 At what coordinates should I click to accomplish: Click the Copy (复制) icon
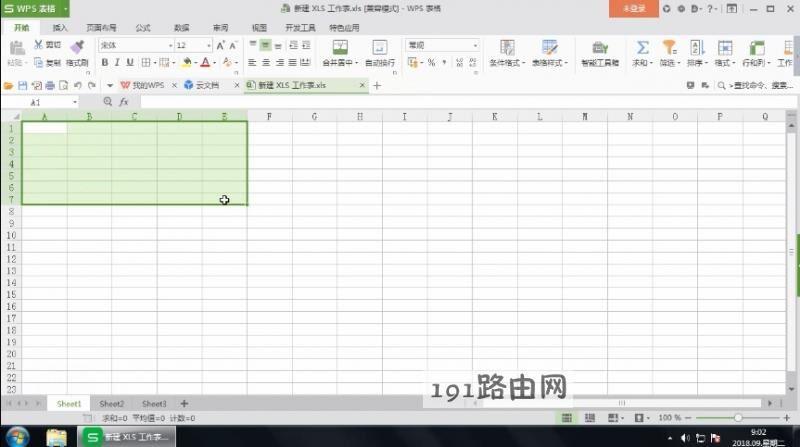[39, 62]
